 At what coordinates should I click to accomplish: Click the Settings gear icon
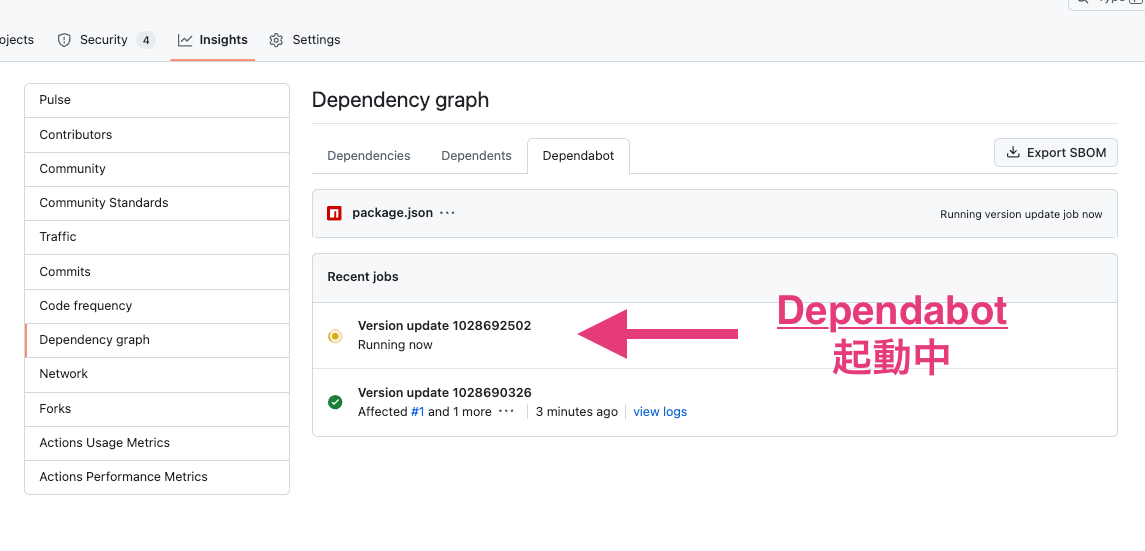pos(276,40)
